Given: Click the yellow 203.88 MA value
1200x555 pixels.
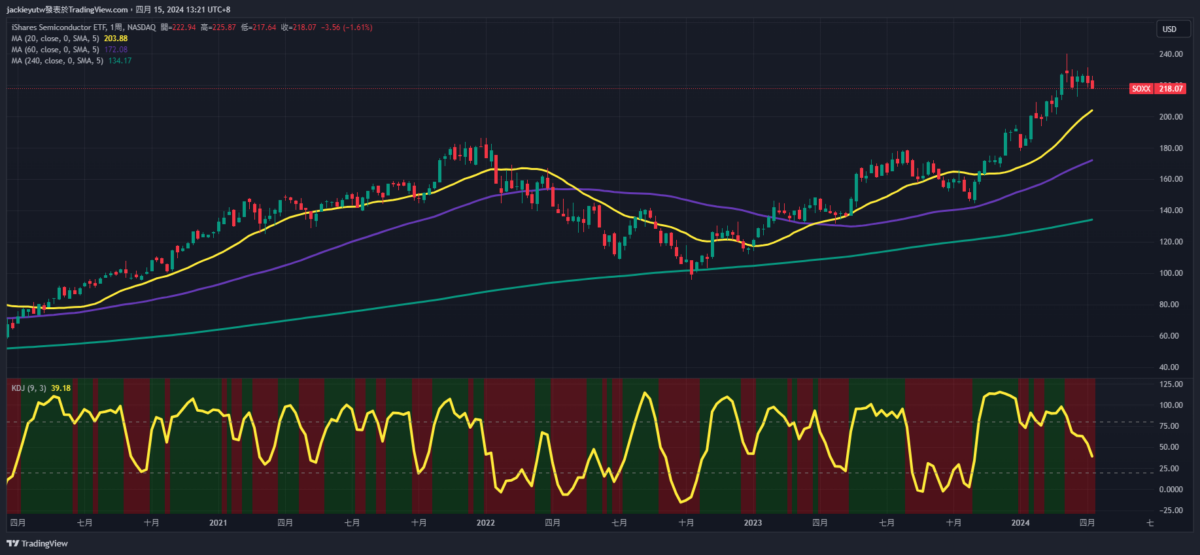Looking at the screenshot, I should coord(117,39).
